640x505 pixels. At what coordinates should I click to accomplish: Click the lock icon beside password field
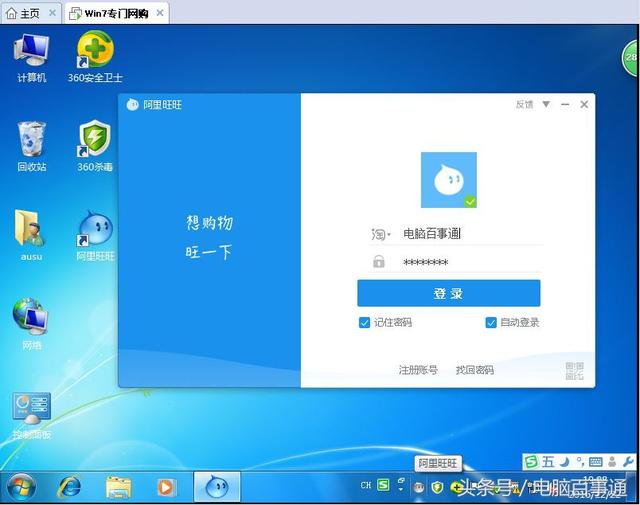tap(379, 261)
